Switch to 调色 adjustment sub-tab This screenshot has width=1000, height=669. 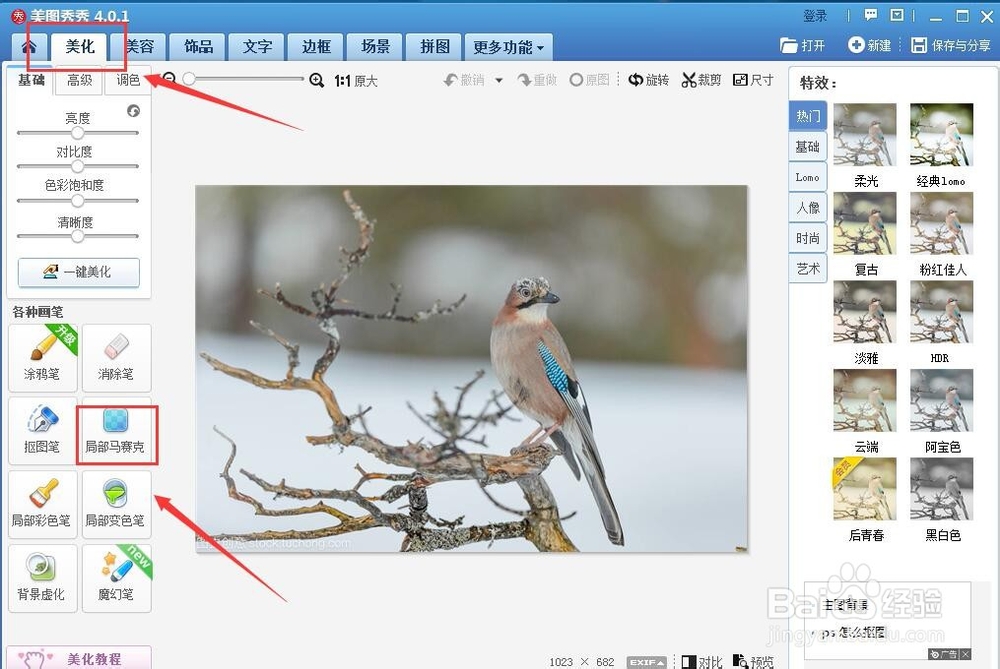tap(128, 80)
